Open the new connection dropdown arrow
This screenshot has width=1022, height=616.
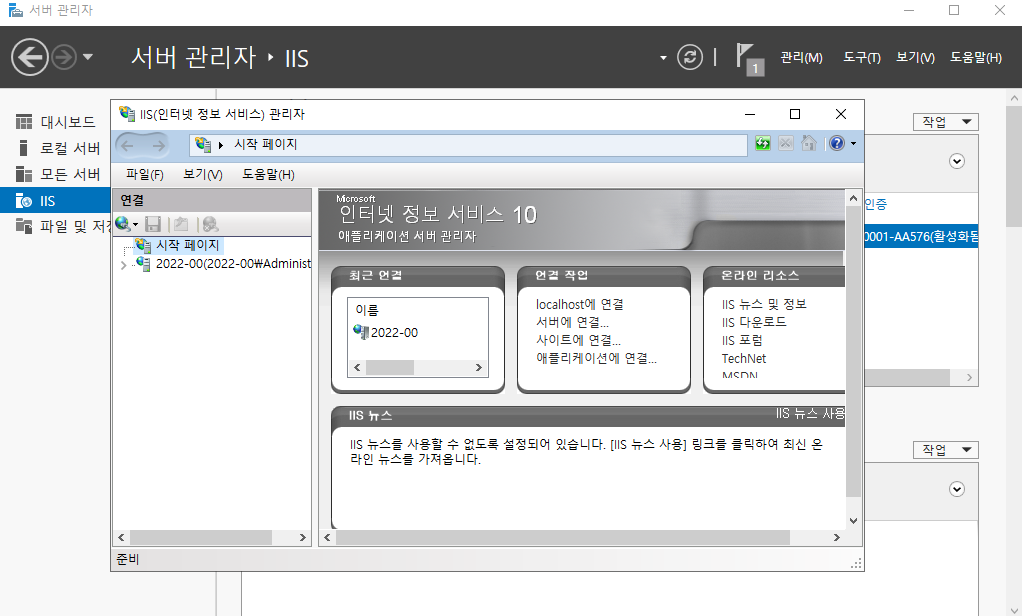pos(136,224)
